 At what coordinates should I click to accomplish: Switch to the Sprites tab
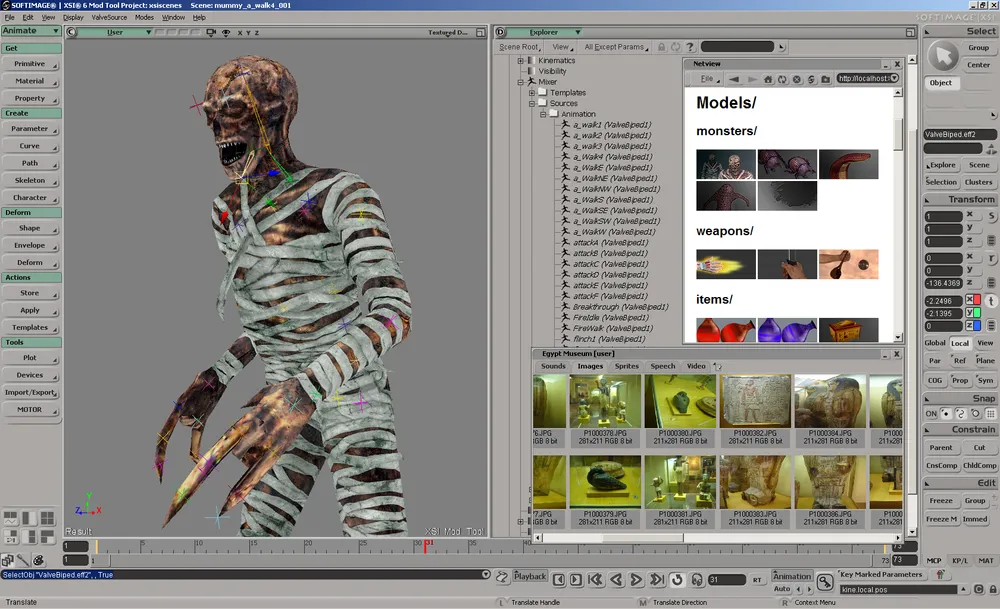[x=627, y=366]
